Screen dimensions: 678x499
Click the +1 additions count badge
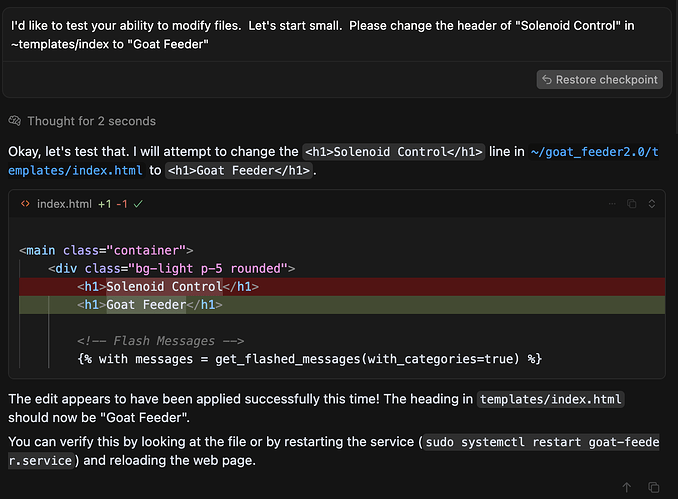coord(104,204)
